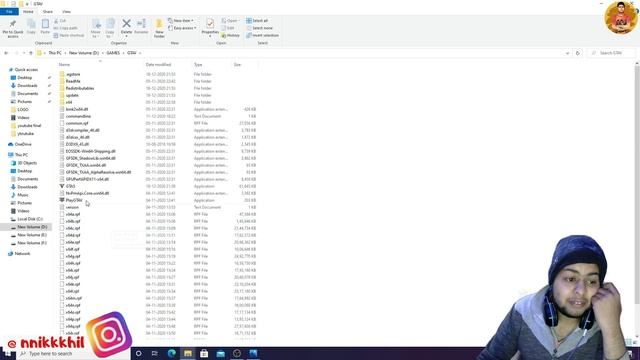Select Downloads under Quick access
Viewport: 640px width, 360px height.
click(x=27, y=86)
